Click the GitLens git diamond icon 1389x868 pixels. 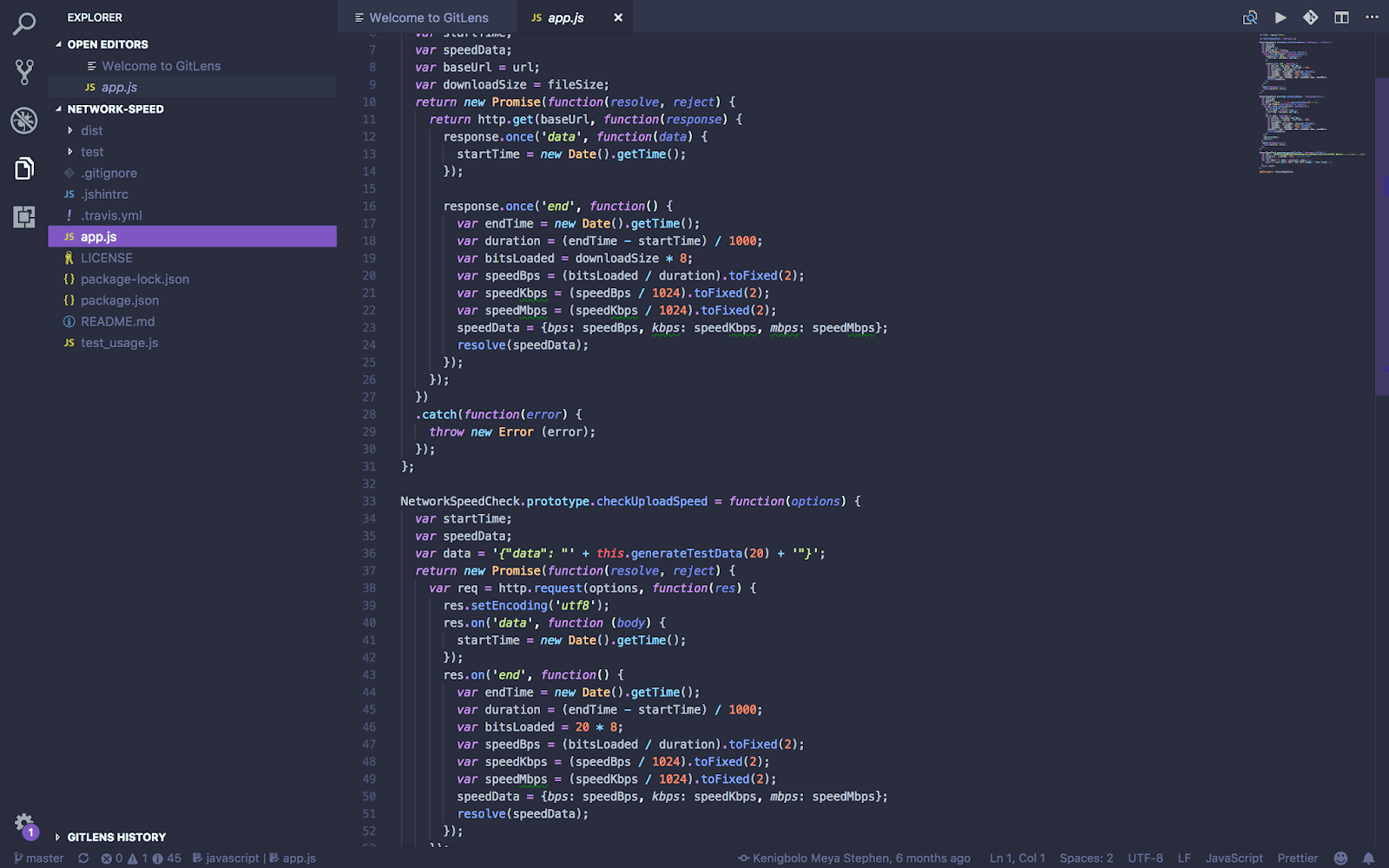click(x=1311, y=17)
